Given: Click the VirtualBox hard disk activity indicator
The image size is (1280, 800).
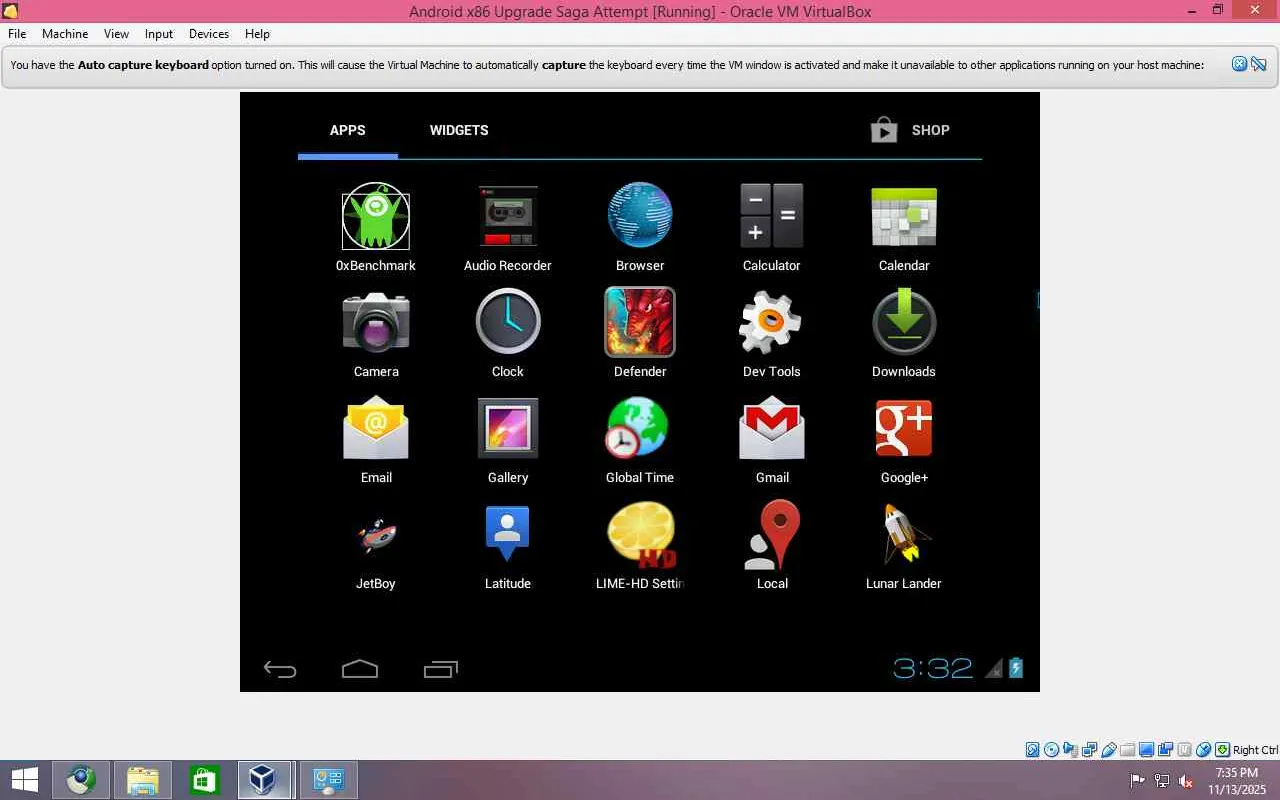Looking at the screenshot, I should (1033, 750).
